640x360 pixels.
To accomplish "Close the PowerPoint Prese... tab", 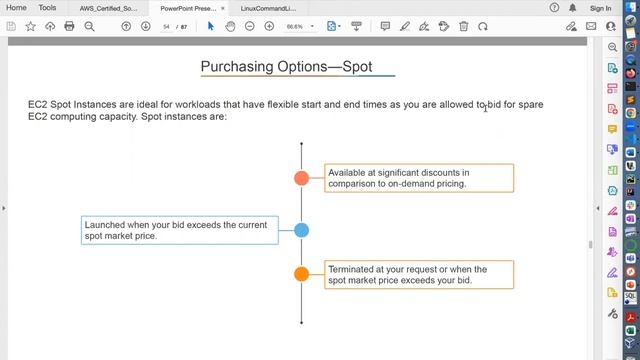I will coord(223,8).
